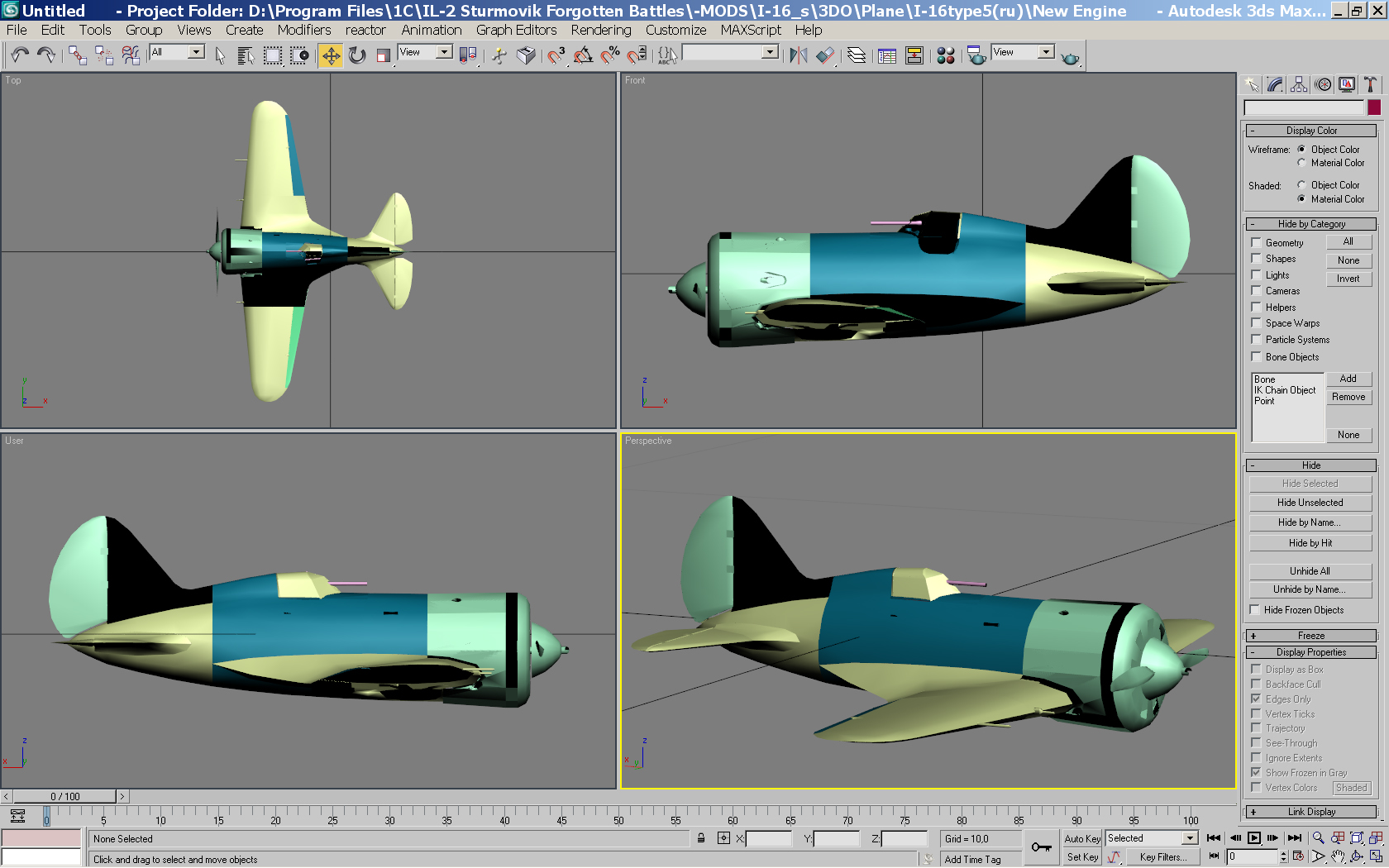Click the Redo arrow icon

pyautogui.click(x=46, y=55)
